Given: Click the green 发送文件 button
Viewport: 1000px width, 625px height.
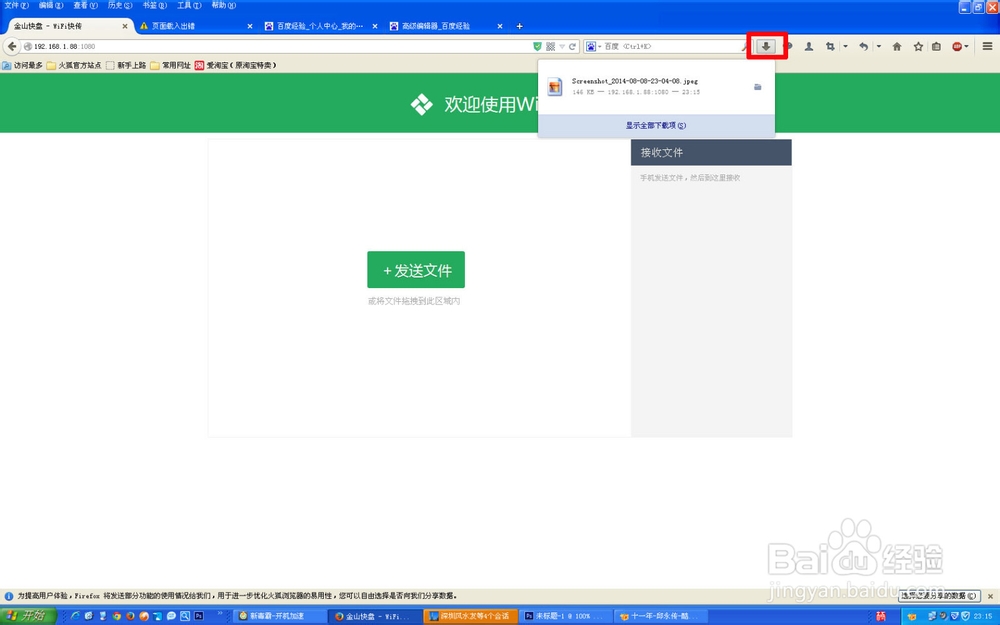Looking at the screenshot, I should (416, 270).
